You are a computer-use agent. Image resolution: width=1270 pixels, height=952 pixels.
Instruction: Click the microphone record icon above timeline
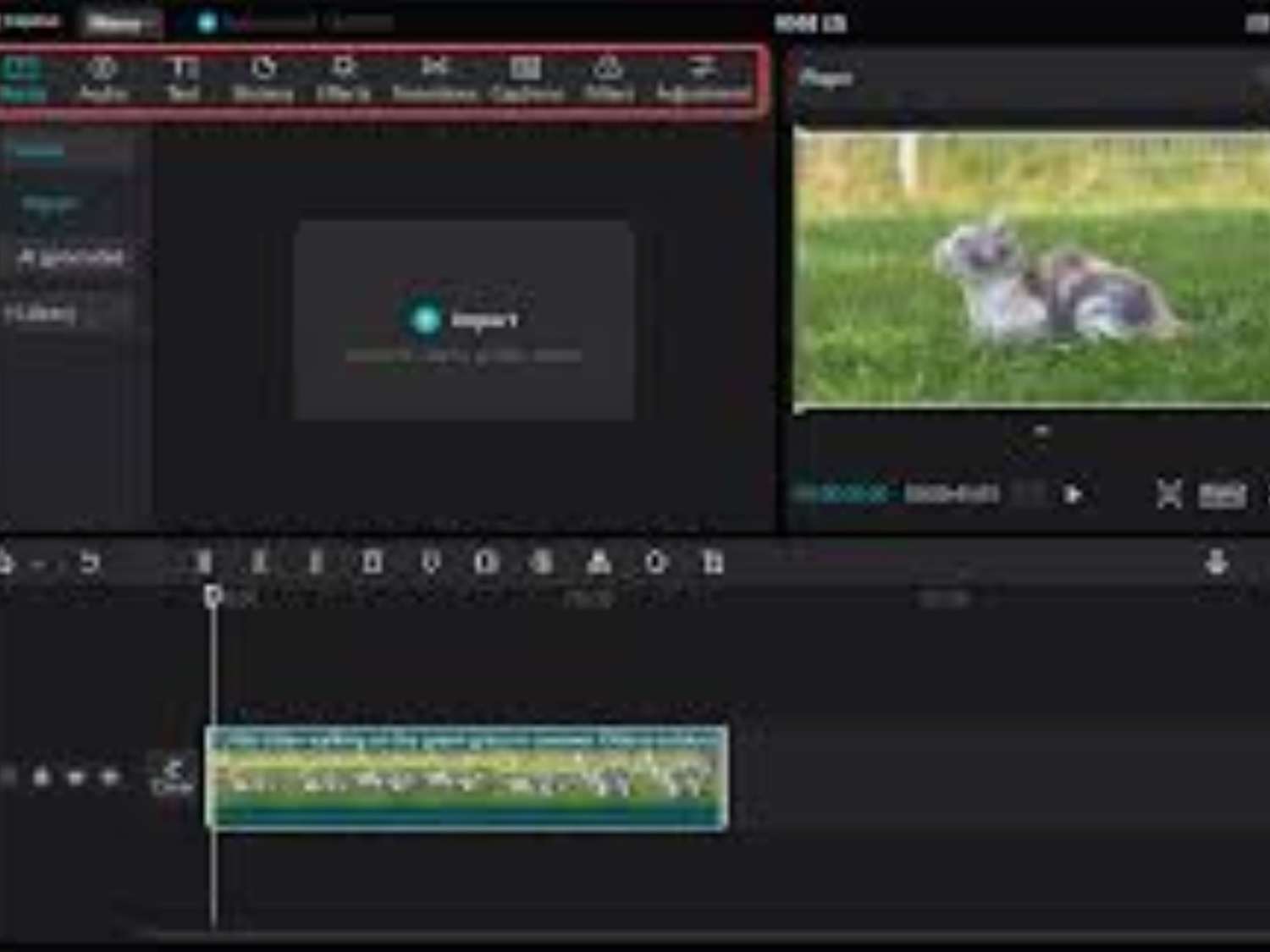tap(1217, 562)
